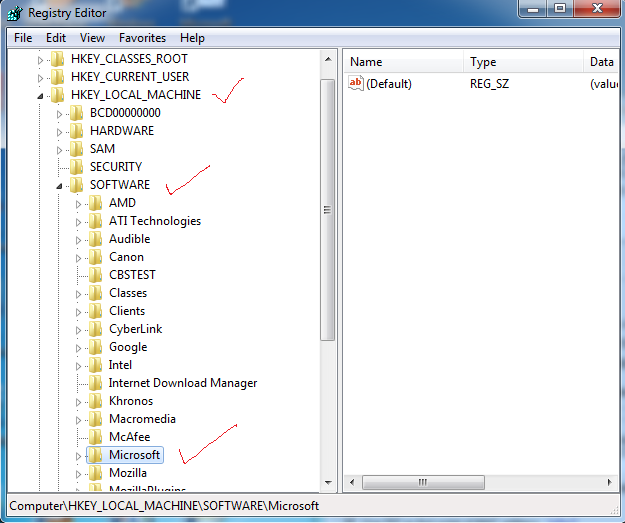Select the Classes key label

click(x=128, y=293)
